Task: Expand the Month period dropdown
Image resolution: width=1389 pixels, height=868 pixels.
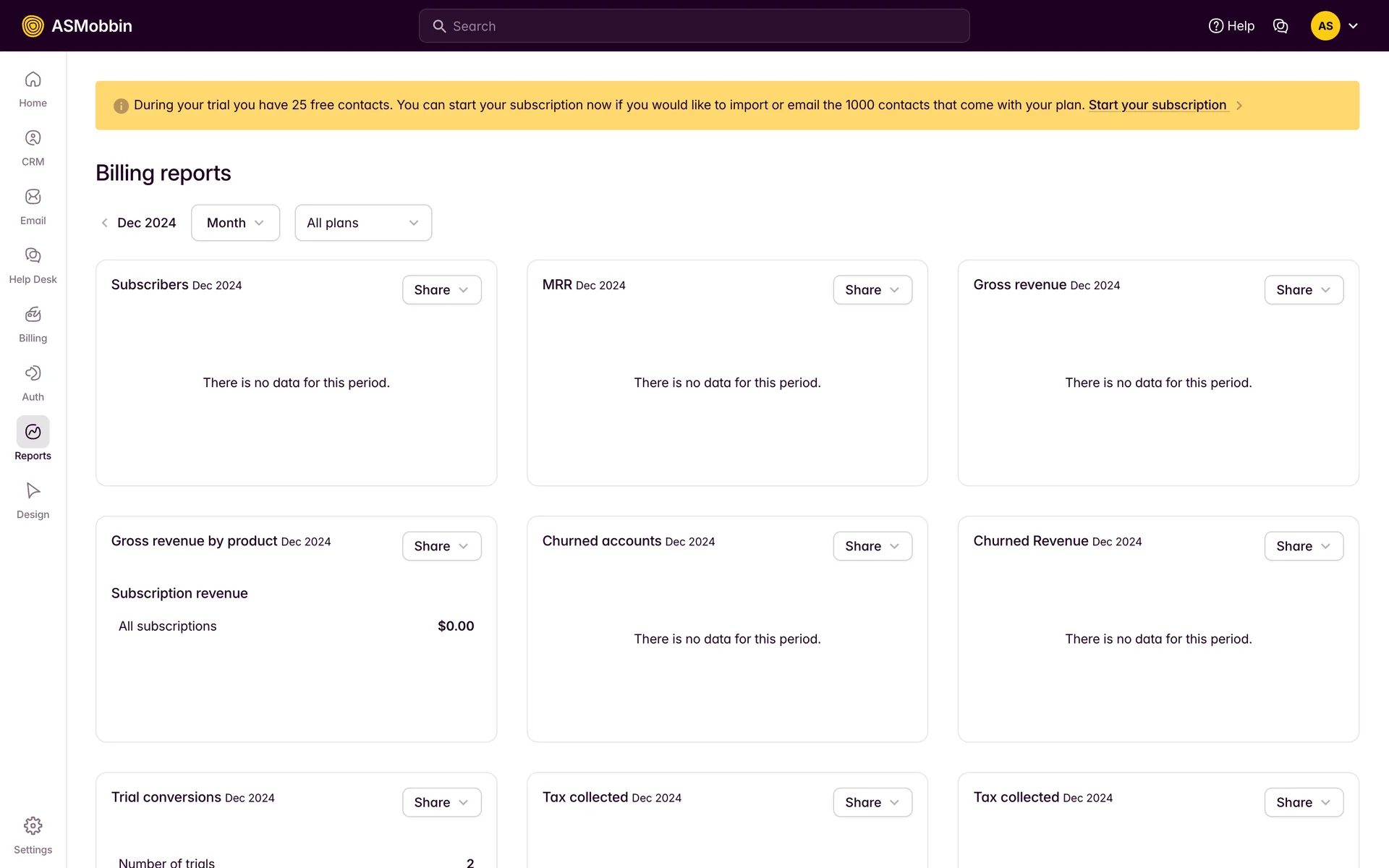Action: click(x=235, y=223)
